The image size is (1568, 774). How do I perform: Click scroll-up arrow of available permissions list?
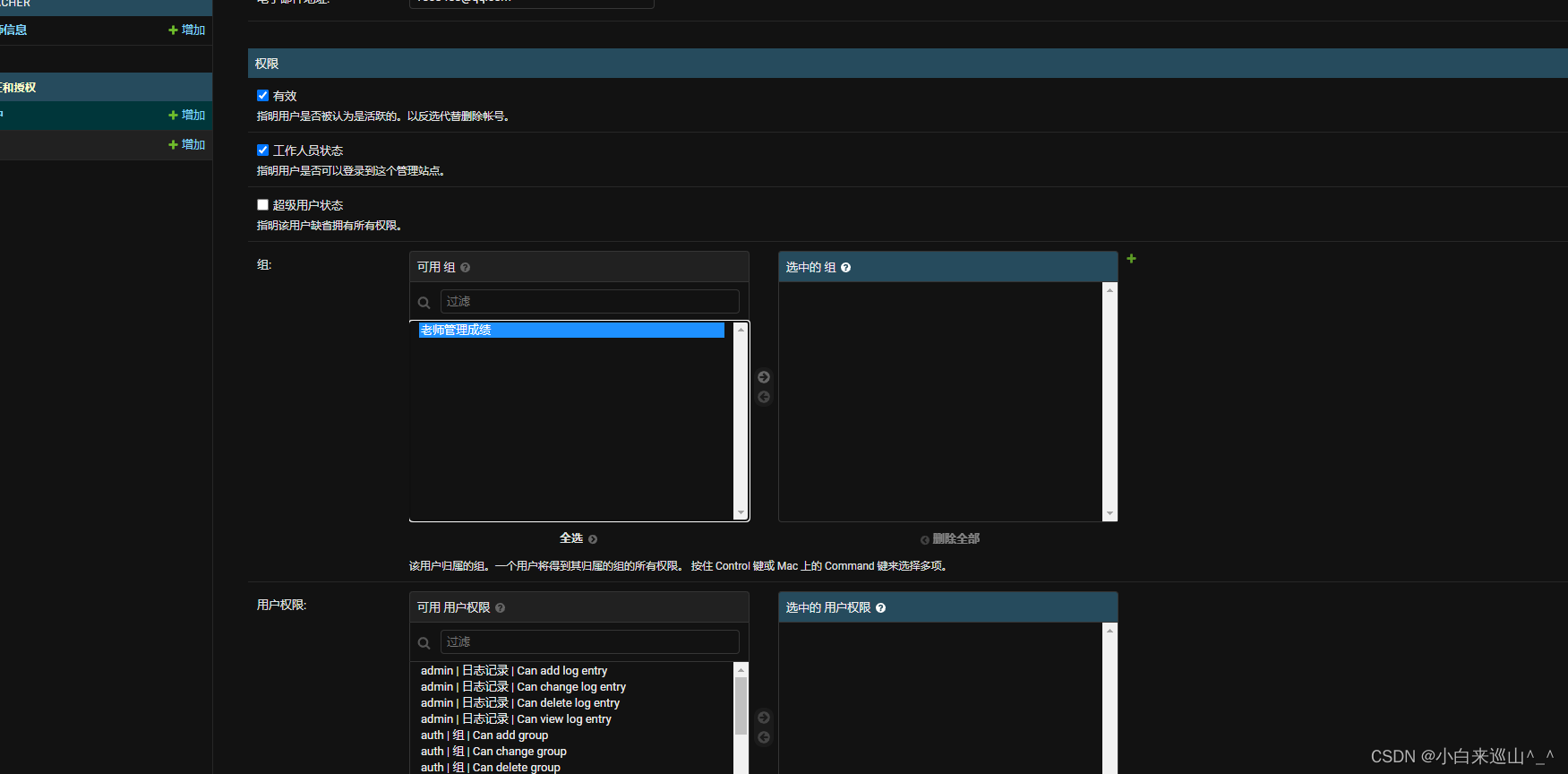(x=741, y=669)
